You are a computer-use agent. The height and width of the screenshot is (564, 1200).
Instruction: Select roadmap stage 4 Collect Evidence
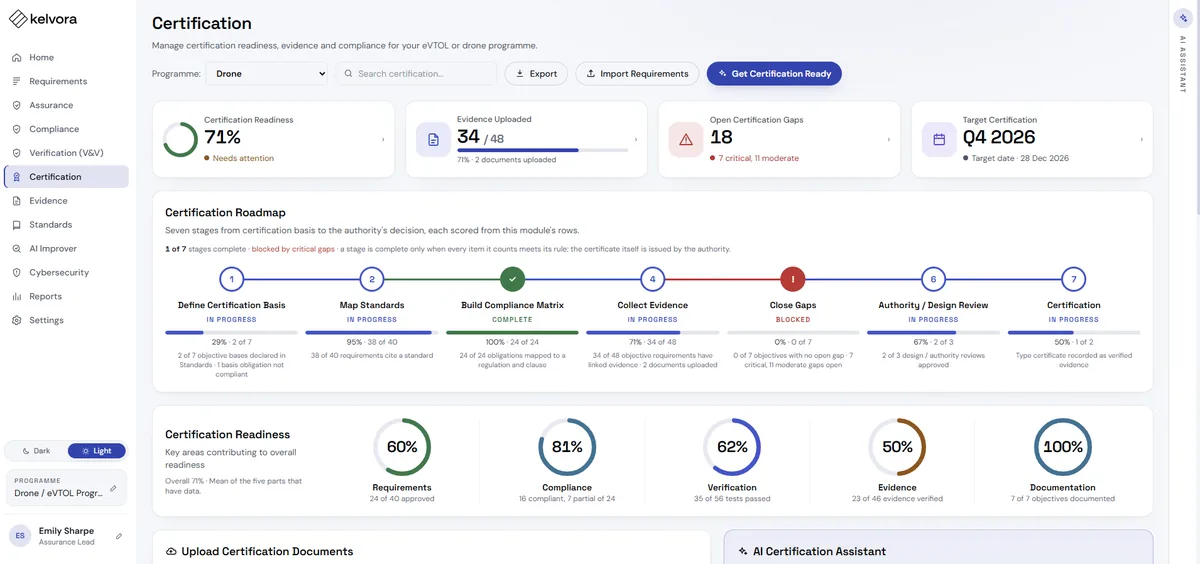pos(652,280)
